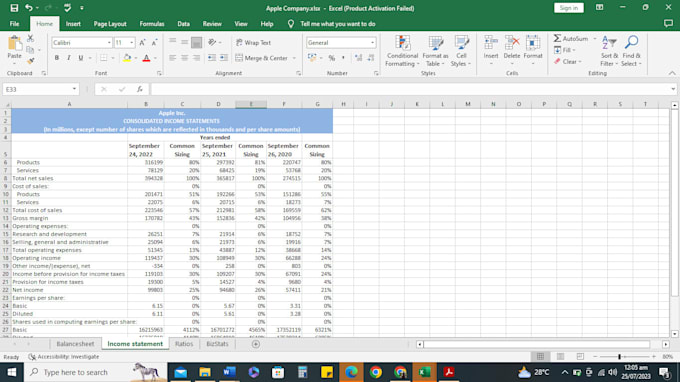Open Find & Select tool
This screenshot has height=382, width=680.
631,51
